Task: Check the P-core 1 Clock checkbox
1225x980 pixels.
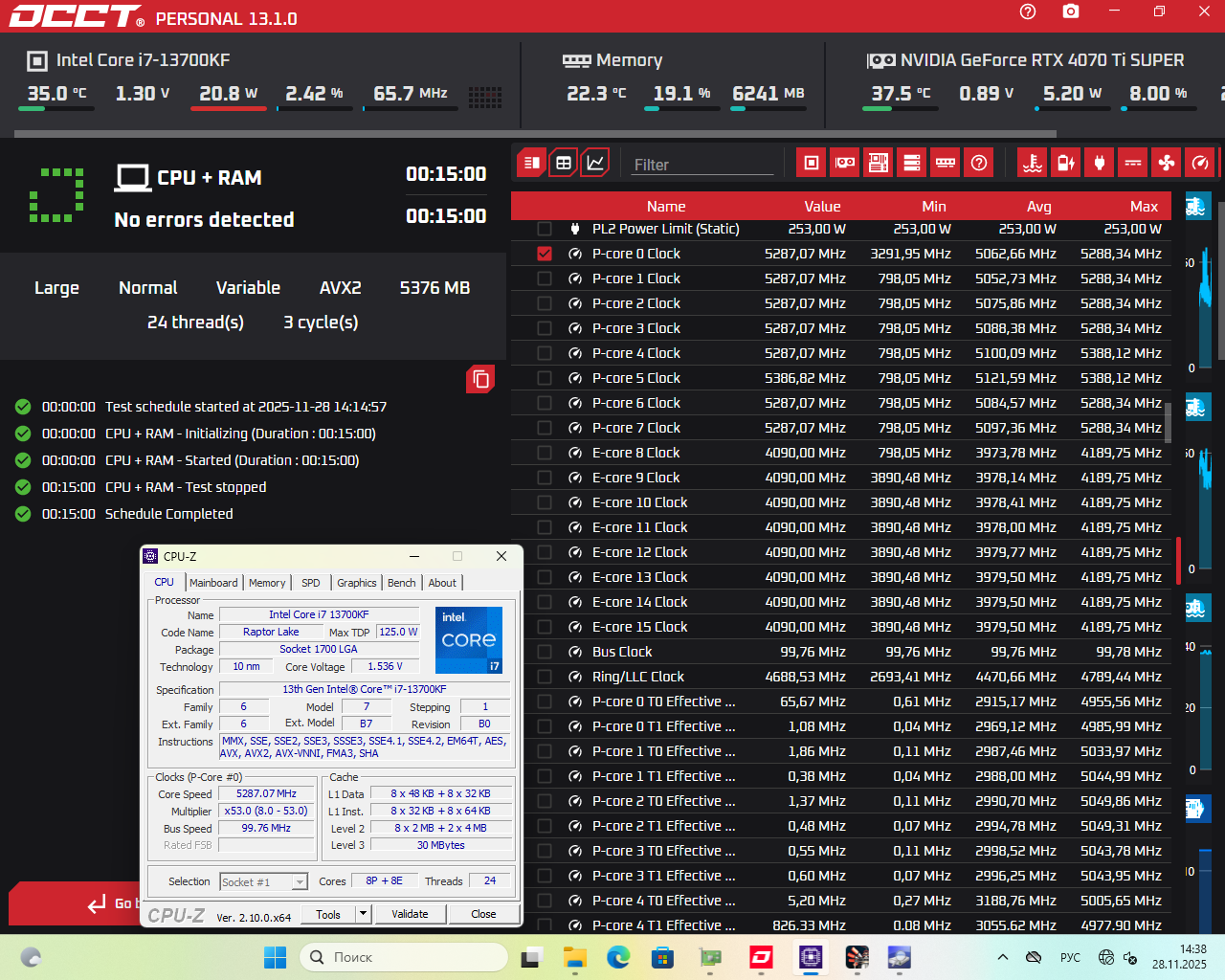Action: 545,278
